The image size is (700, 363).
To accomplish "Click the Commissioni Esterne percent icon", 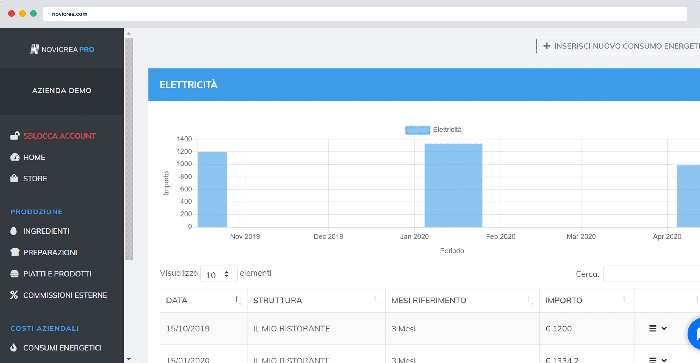I will point(14,295).
